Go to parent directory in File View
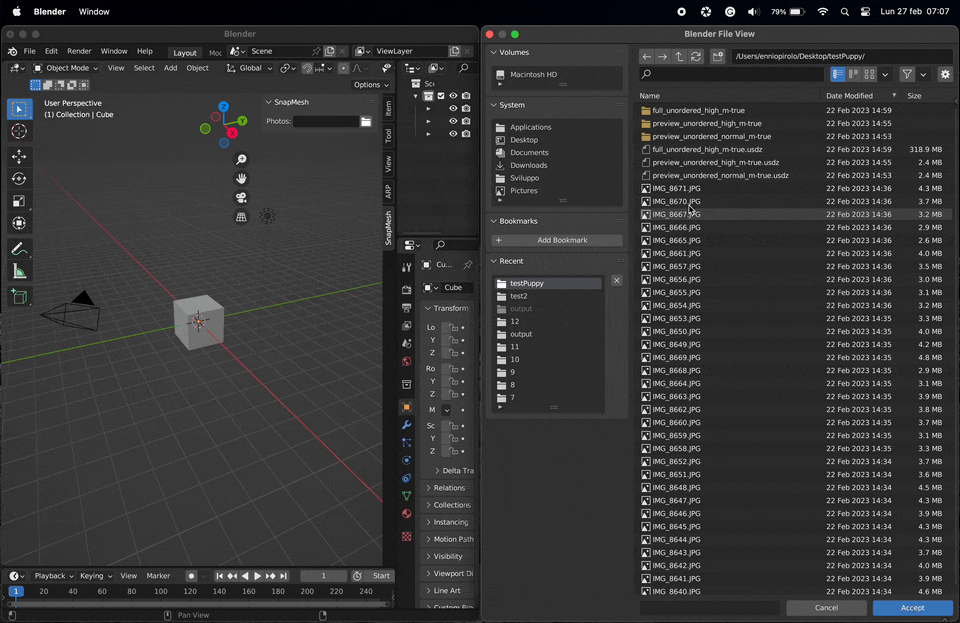 679,56
